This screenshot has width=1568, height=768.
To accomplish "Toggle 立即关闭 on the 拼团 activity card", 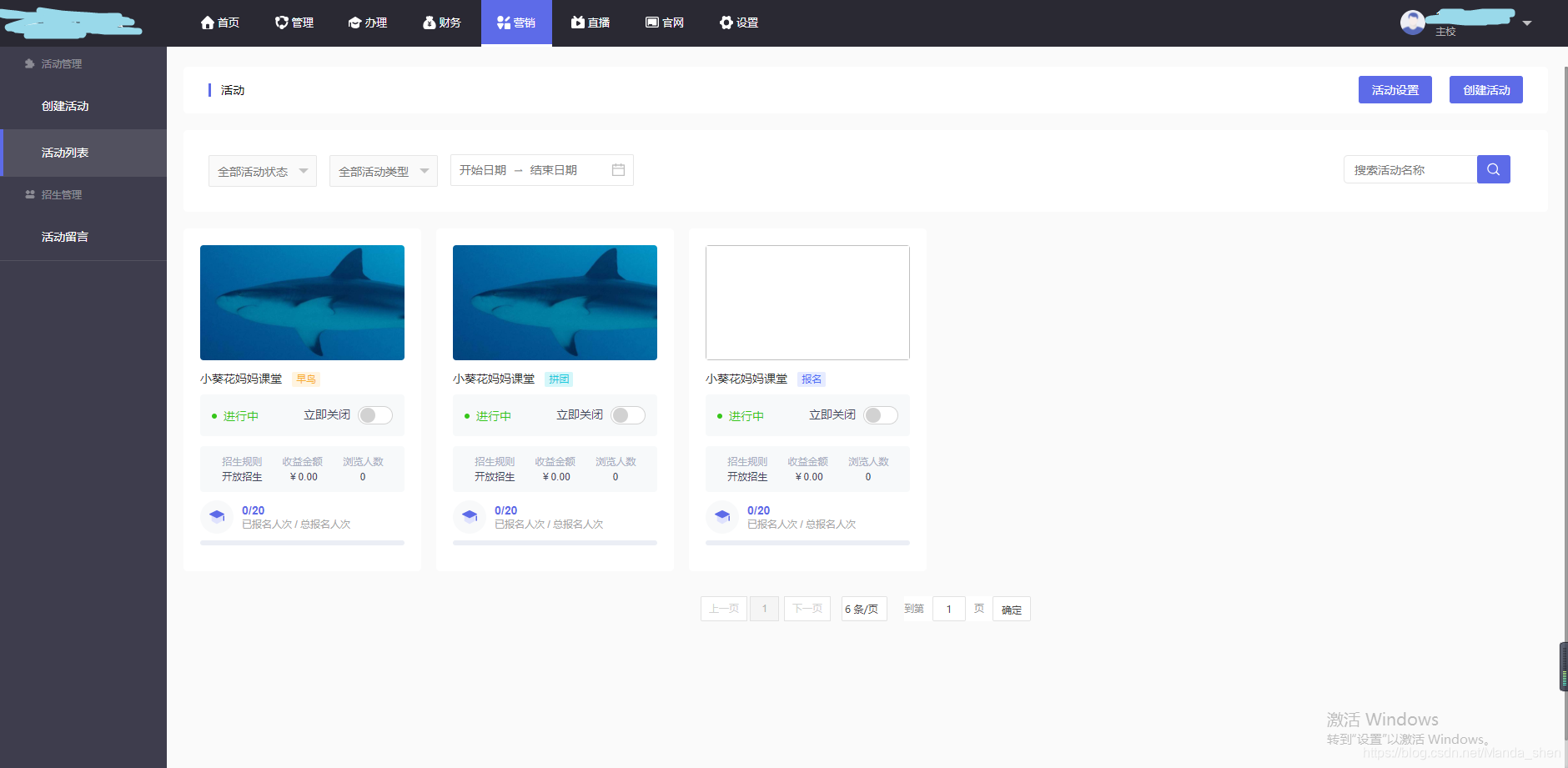I will tap(628, 414).
